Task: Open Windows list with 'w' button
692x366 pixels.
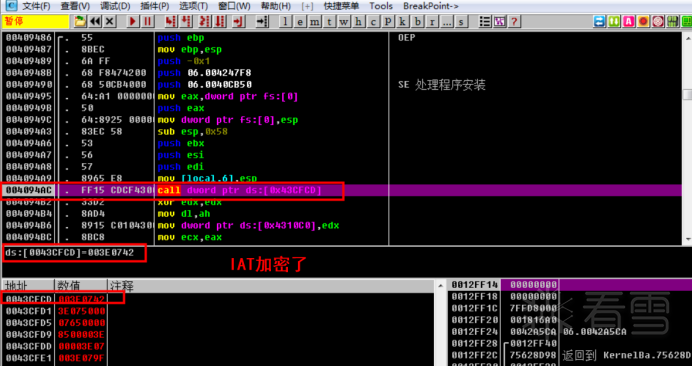Action: coord(344,21)
